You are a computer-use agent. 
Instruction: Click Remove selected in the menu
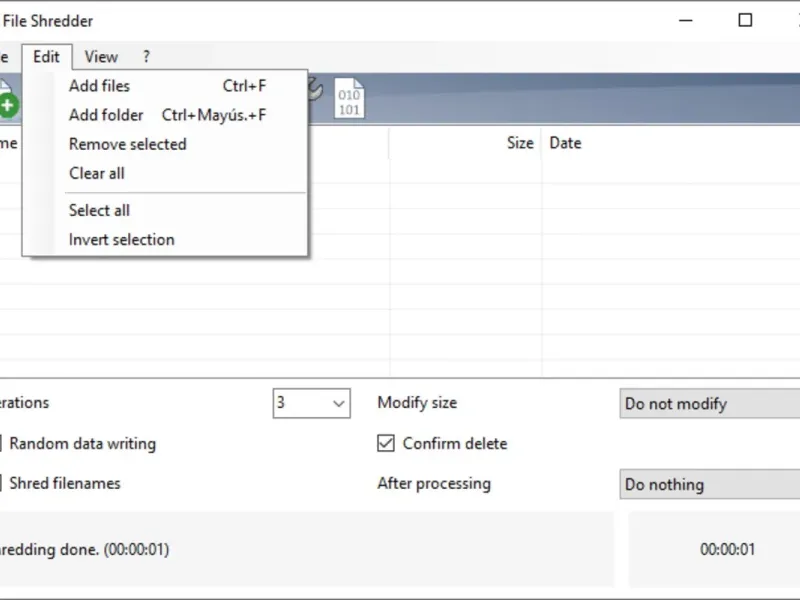[x=127, y=144]
